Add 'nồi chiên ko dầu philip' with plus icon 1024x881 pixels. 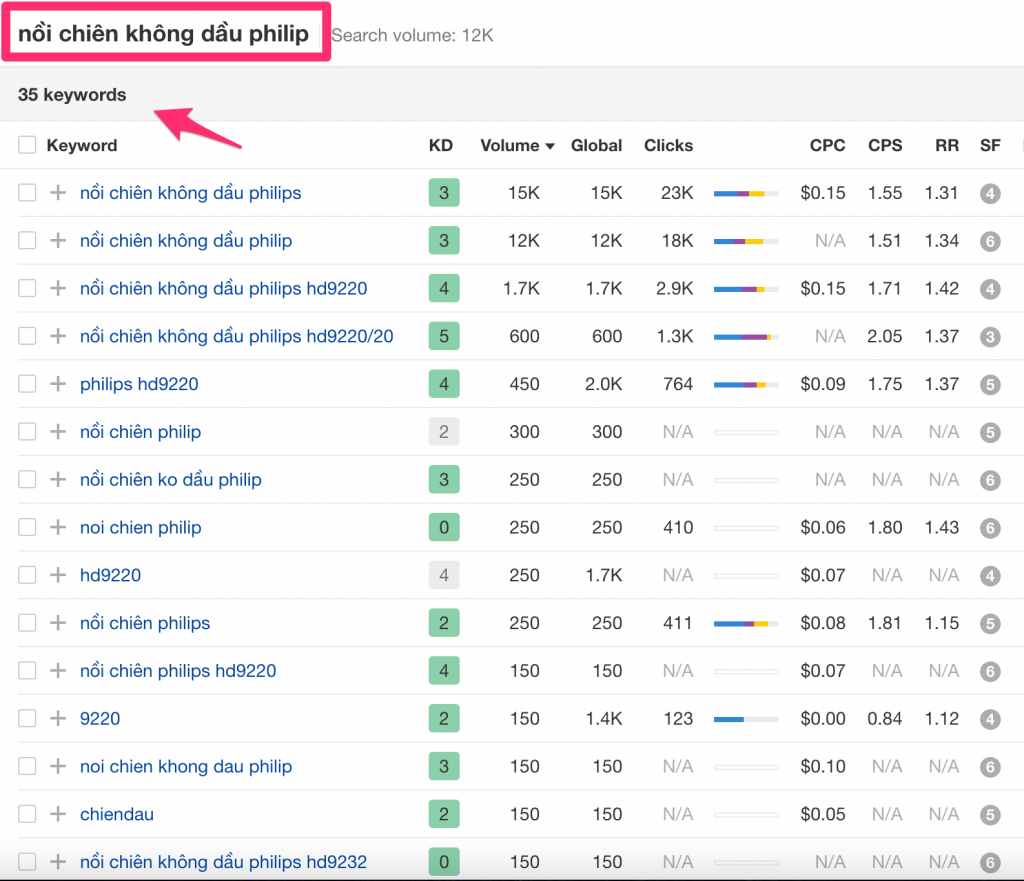[x=58, y=479]
